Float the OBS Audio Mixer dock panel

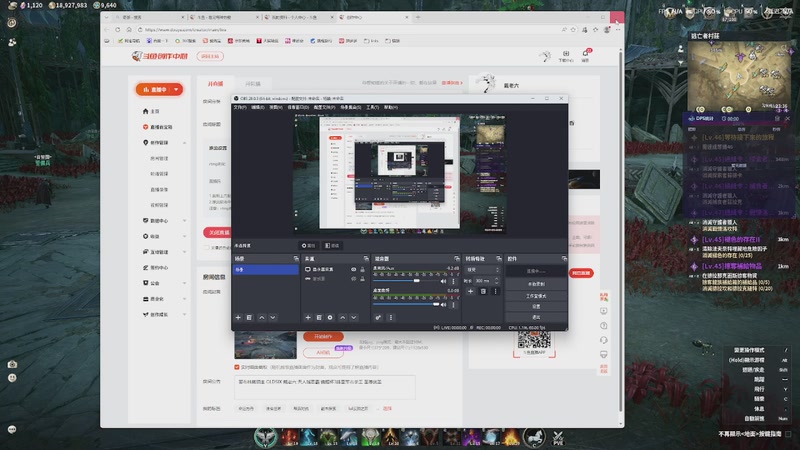coord(457,259)
